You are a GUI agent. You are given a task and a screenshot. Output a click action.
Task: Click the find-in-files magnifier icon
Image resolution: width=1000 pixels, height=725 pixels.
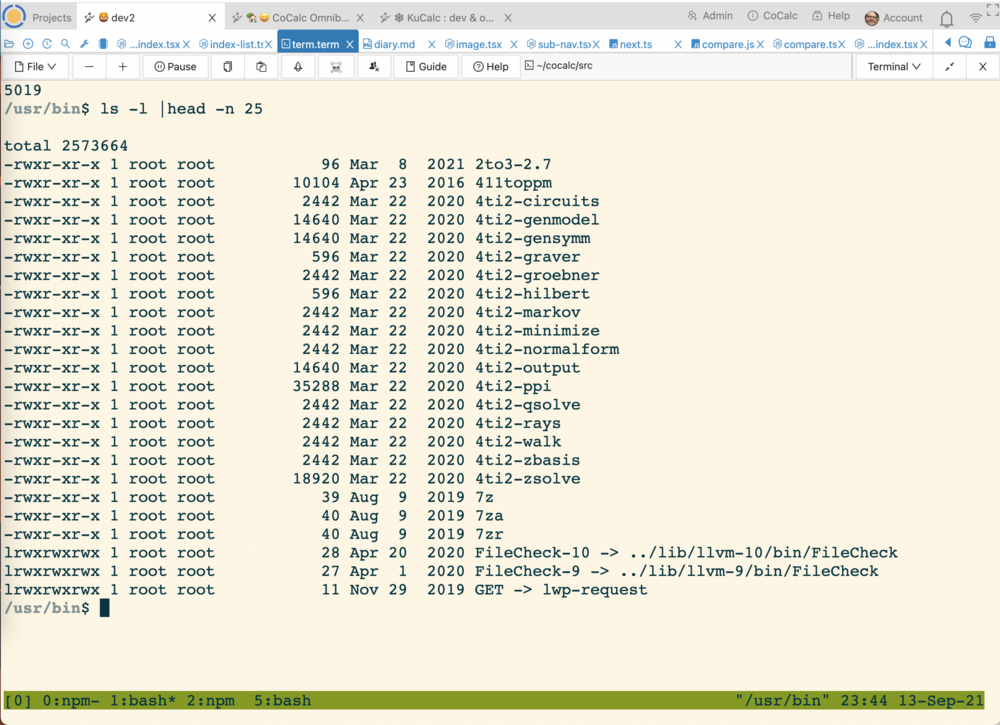click(x=65, y=44)
